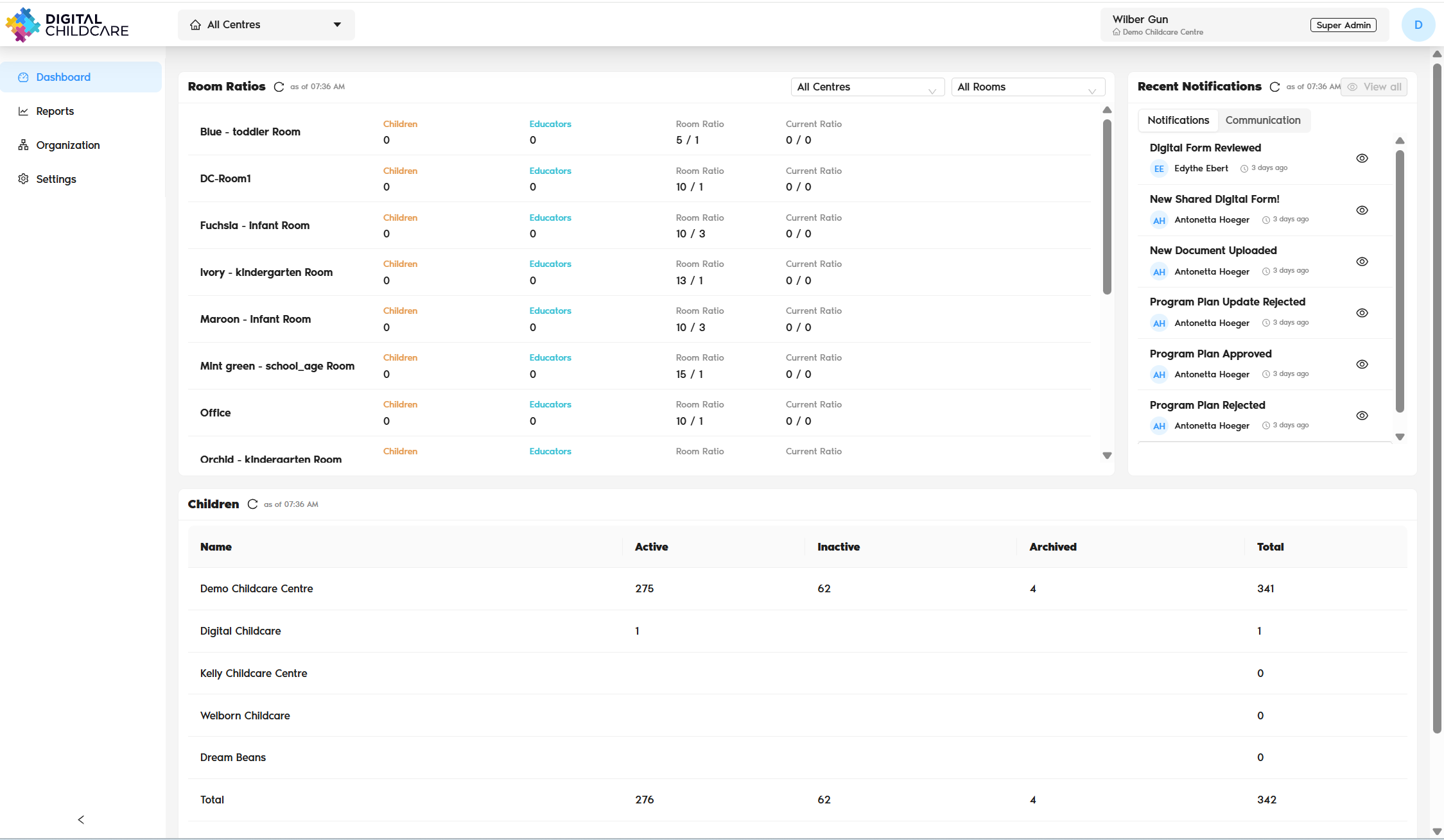This screenshot has height=840, width=1444.
Task: Open the All Rooms filter dropdown
Action: (1027, 87)
